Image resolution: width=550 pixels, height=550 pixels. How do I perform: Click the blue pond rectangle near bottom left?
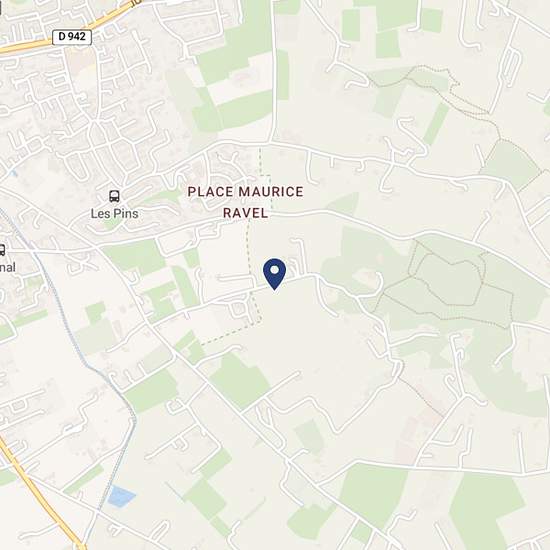tap(121, 496)
